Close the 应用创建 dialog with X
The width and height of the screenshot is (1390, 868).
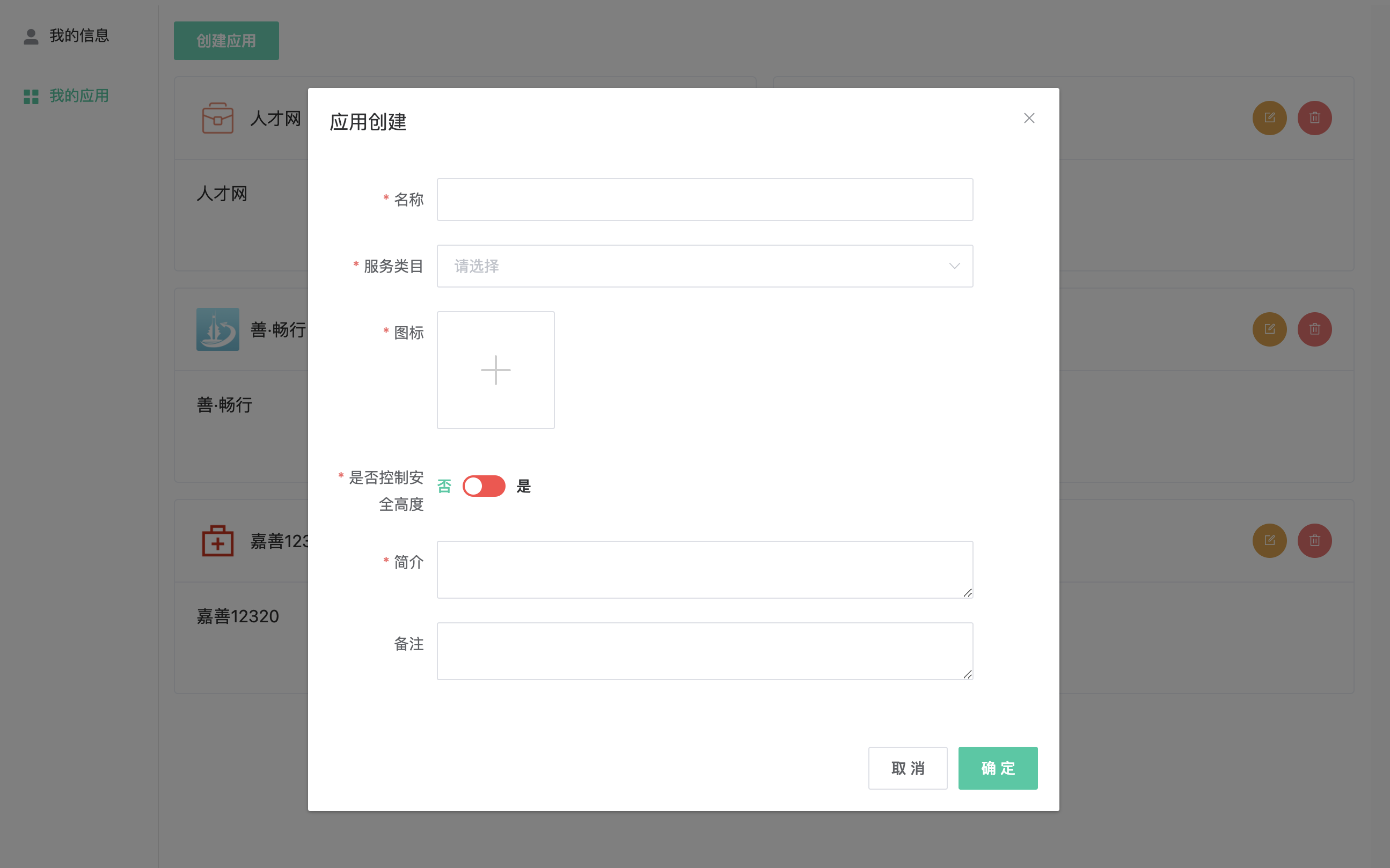[1029, 118]
